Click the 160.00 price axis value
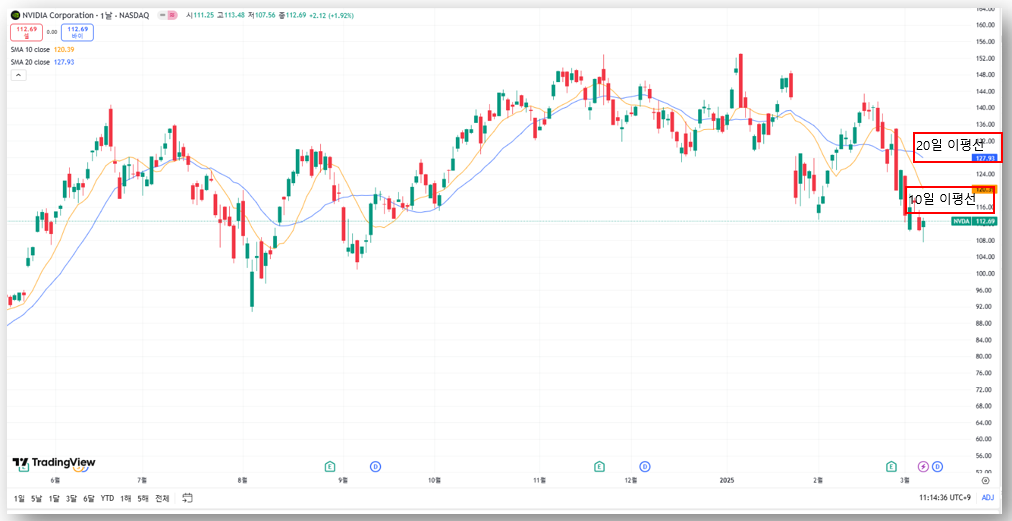This screenshot has height=521, width=1012. 984,25
